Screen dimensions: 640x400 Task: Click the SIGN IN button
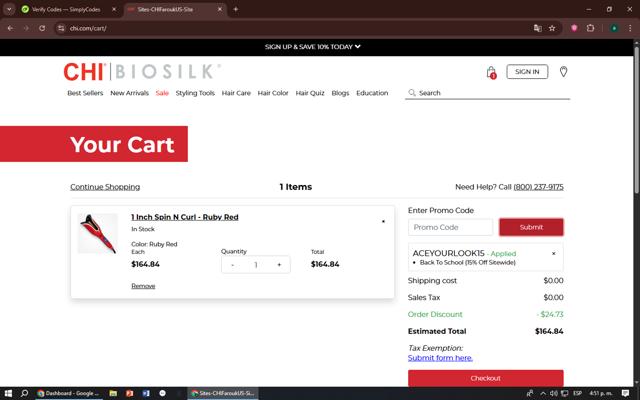(527, 72)
